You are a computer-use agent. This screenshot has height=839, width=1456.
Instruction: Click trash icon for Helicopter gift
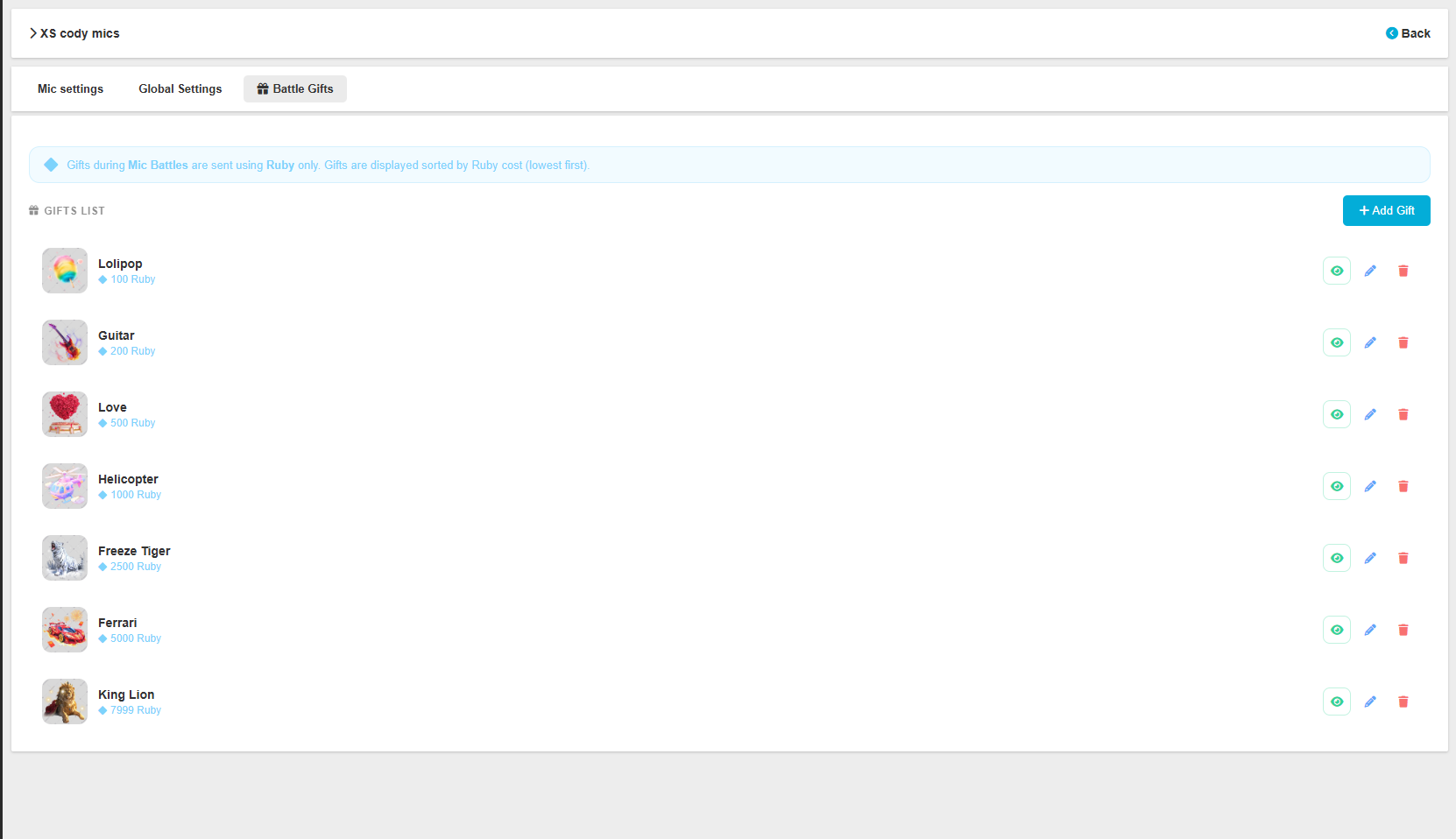point(1403,486)
